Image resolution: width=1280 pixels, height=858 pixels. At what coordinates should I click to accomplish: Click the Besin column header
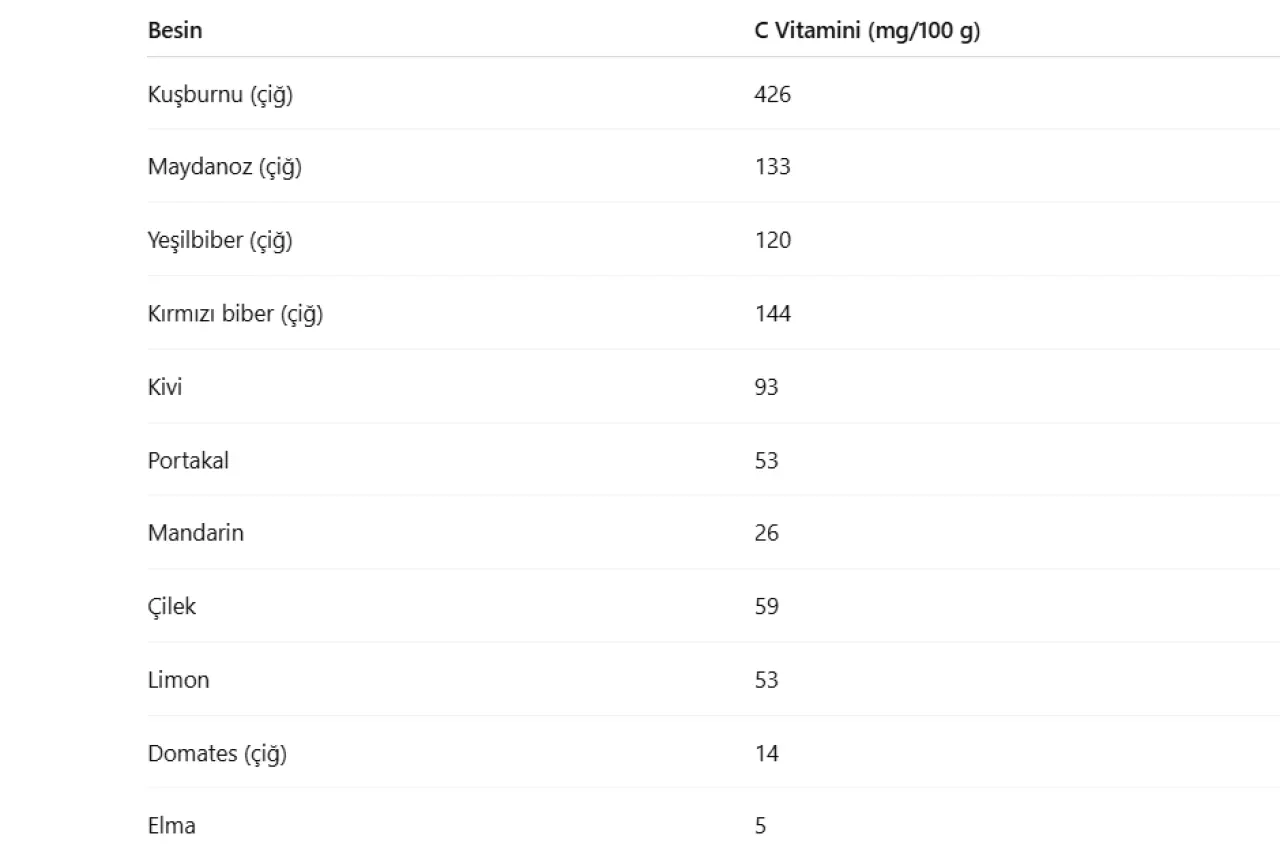[x=175, y=31]
